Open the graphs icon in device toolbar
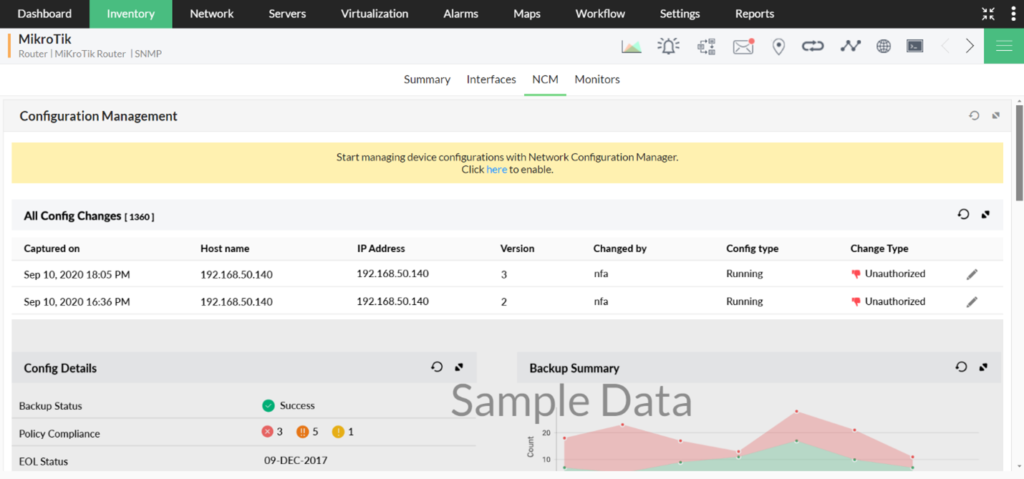 [x=631, y=46]
